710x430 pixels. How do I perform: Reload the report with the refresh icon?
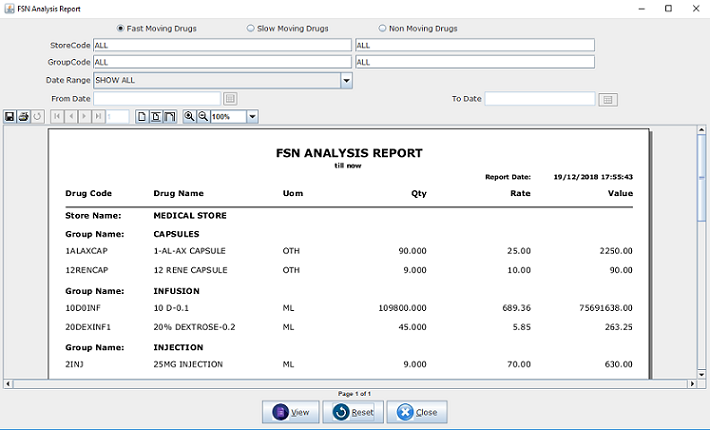point(38,117)
